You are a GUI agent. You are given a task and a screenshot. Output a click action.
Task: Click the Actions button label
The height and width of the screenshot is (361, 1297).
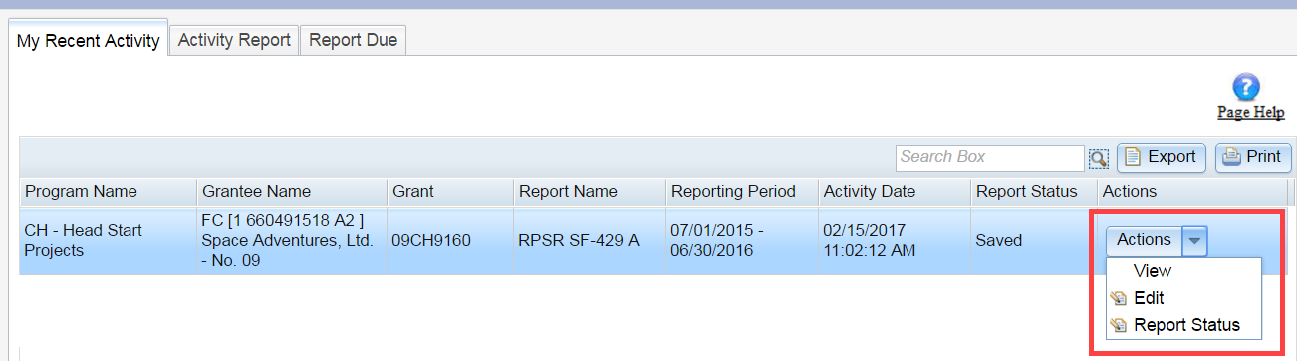pos(1144,240)
